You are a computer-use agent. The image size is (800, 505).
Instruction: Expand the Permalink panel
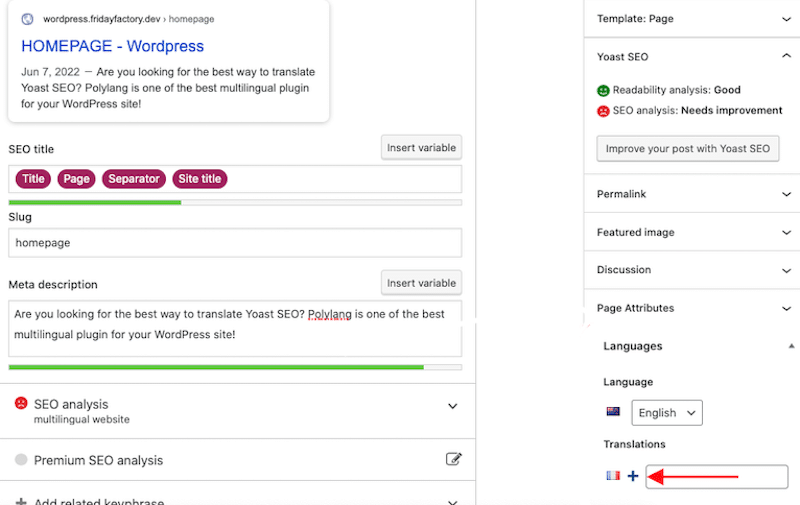pyautogui.click(x=786, y=194)
